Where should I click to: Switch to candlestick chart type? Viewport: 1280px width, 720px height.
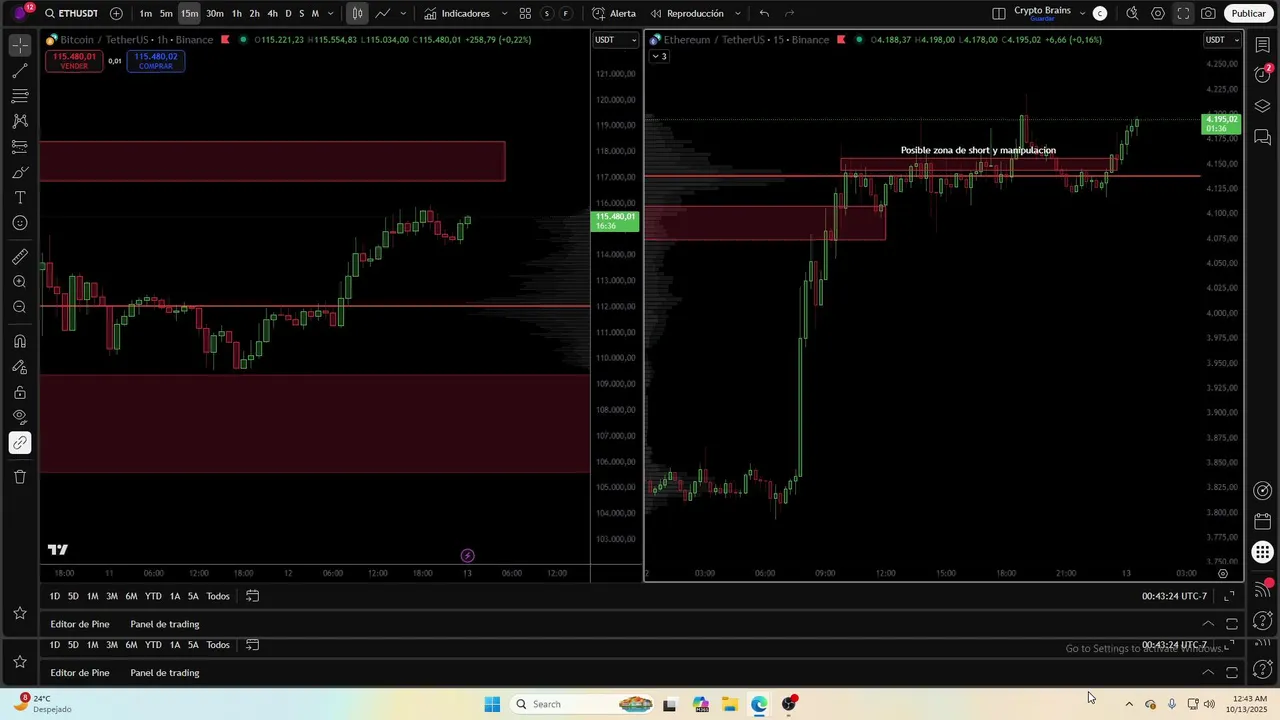pyautogui.click(x=357, y=13)
